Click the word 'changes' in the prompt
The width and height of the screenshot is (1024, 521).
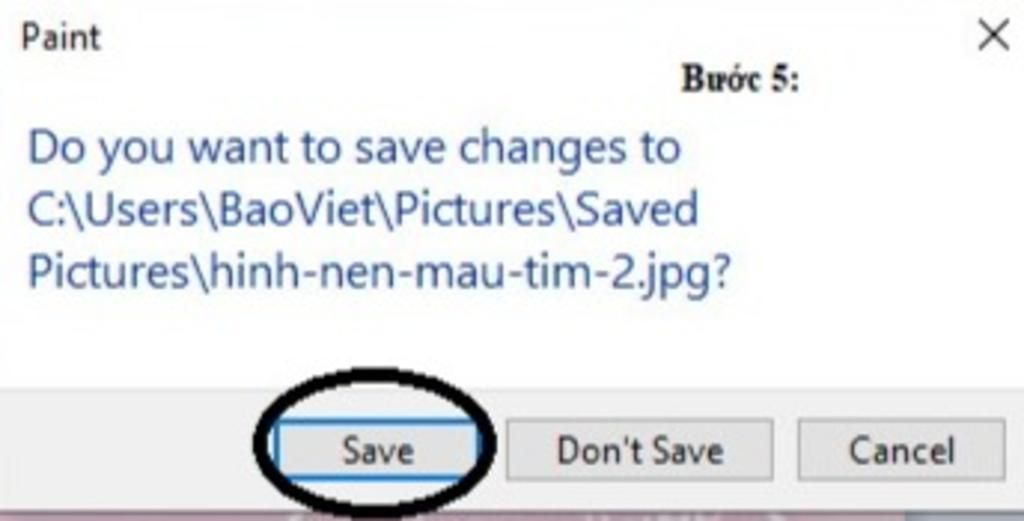[x=542, y=150]
